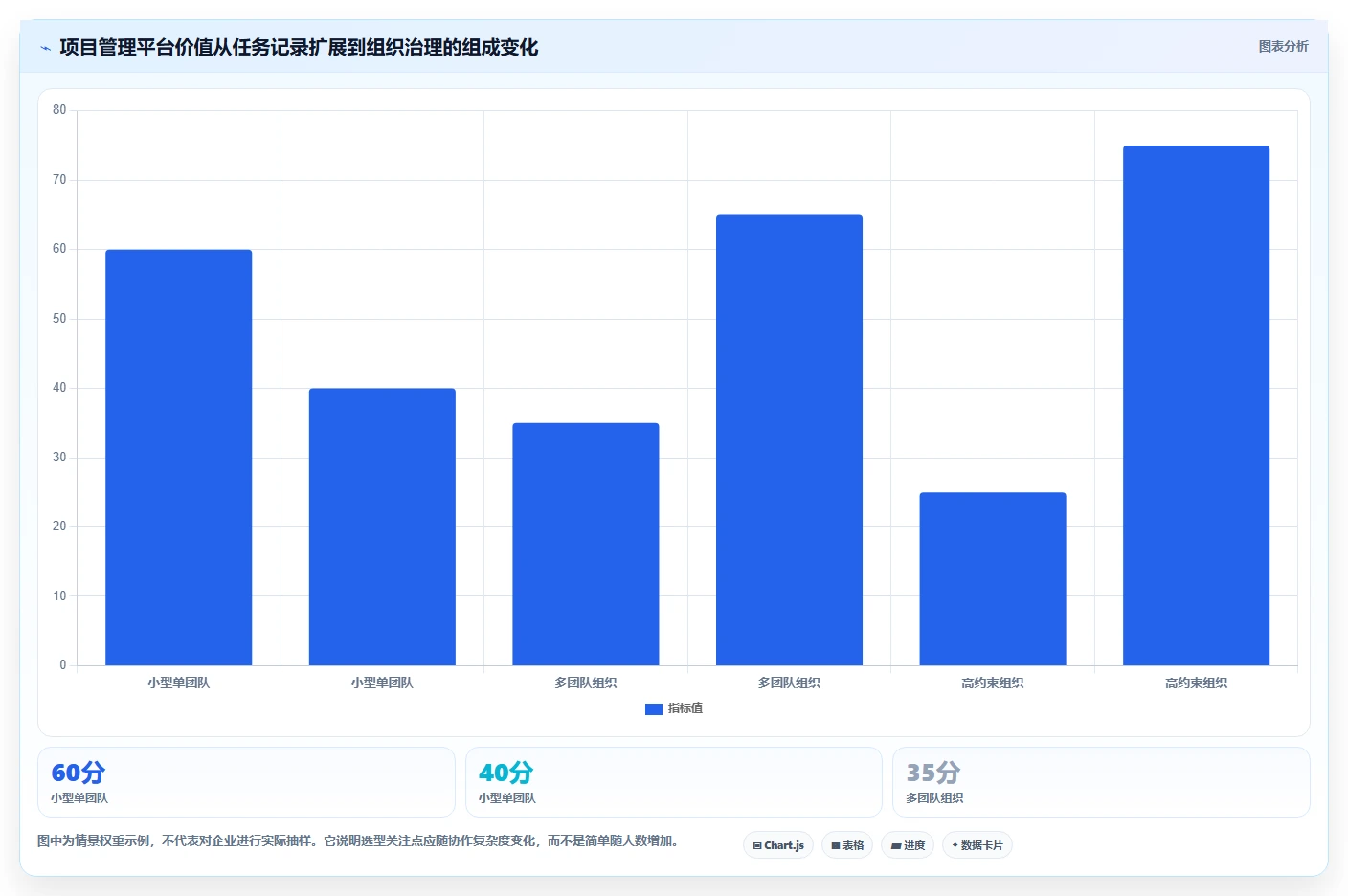Click the 表格 tag chip
The width and height of the screenshot is (1348, 896).
(x=847, y=845)
